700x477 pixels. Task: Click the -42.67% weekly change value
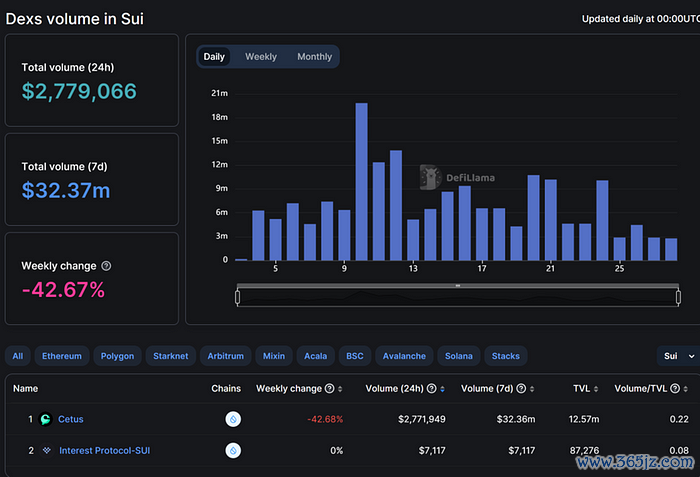63,290
